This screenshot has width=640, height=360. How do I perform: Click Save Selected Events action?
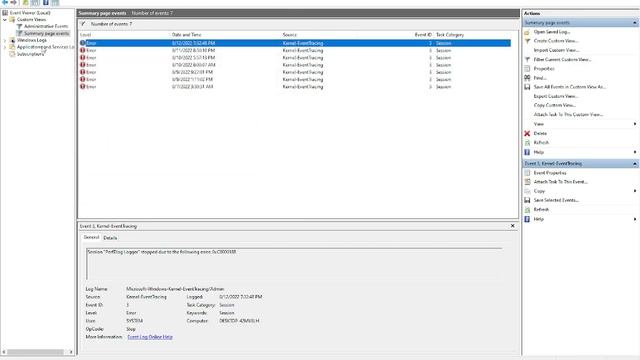coord(556,200)
